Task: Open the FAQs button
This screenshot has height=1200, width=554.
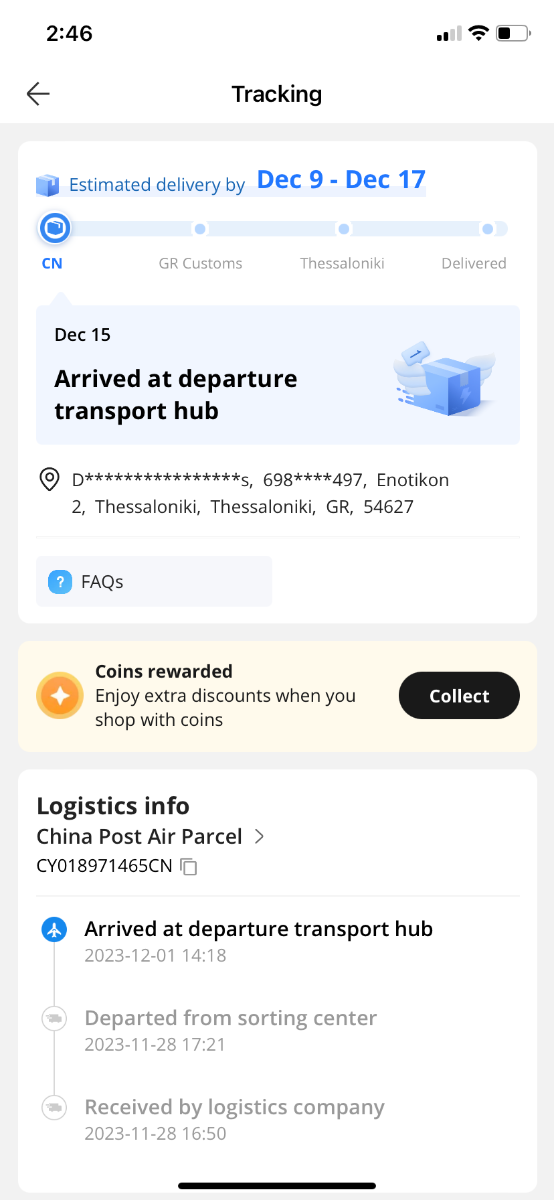Action: pos(154,581)
